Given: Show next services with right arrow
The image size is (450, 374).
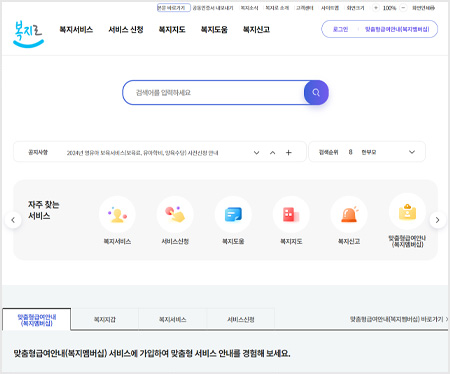Looking at the screenshot, I should pyautogui.click(x=437, y=220).
